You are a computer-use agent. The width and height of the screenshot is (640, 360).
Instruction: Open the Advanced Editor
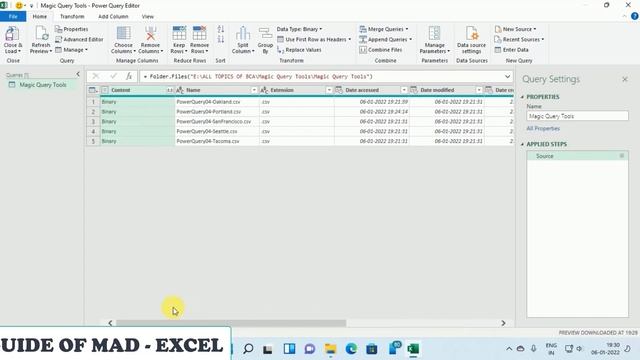(x=79, y=39)
